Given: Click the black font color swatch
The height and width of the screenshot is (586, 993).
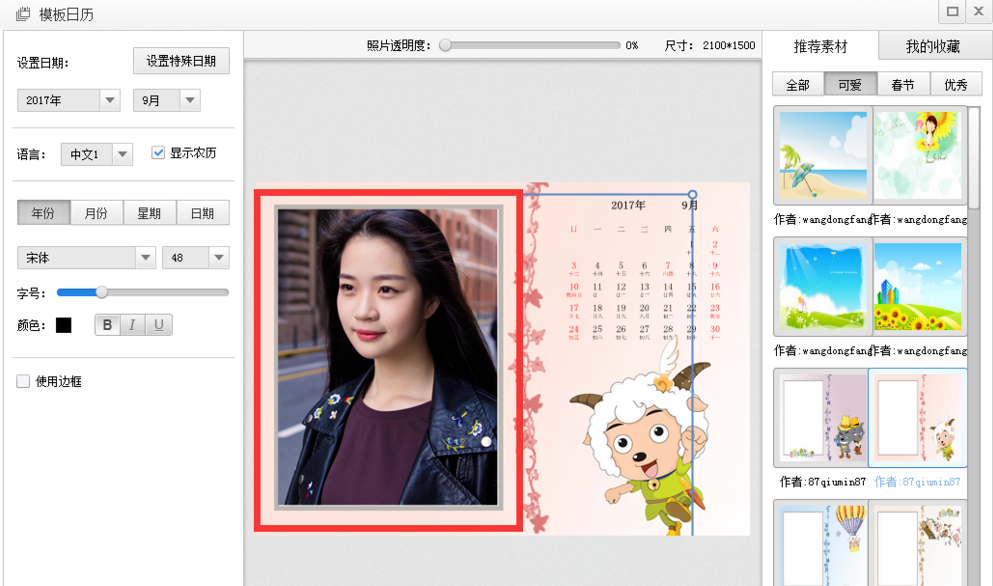Looking at the screenshot, I should (x=64, y=325).
